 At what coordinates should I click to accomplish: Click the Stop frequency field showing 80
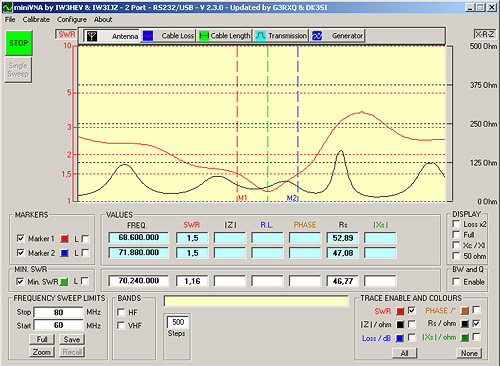pyautogui.click(x=58, y=312)
